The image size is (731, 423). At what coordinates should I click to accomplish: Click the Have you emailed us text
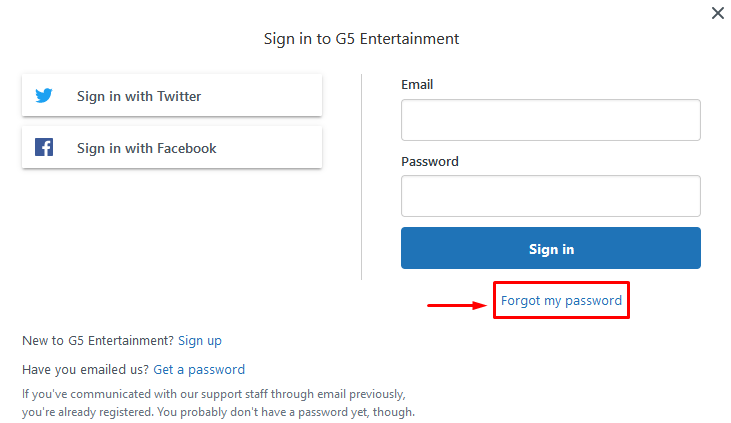[86, 370]
